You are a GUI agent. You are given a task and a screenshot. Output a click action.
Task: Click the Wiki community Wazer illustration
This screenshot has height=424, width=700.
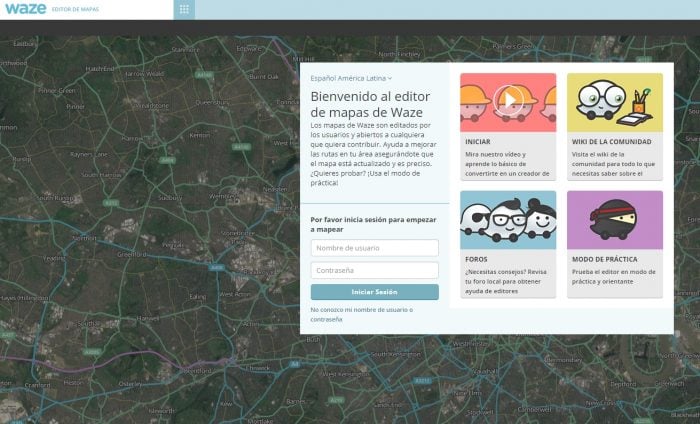(x=614, y=102)
